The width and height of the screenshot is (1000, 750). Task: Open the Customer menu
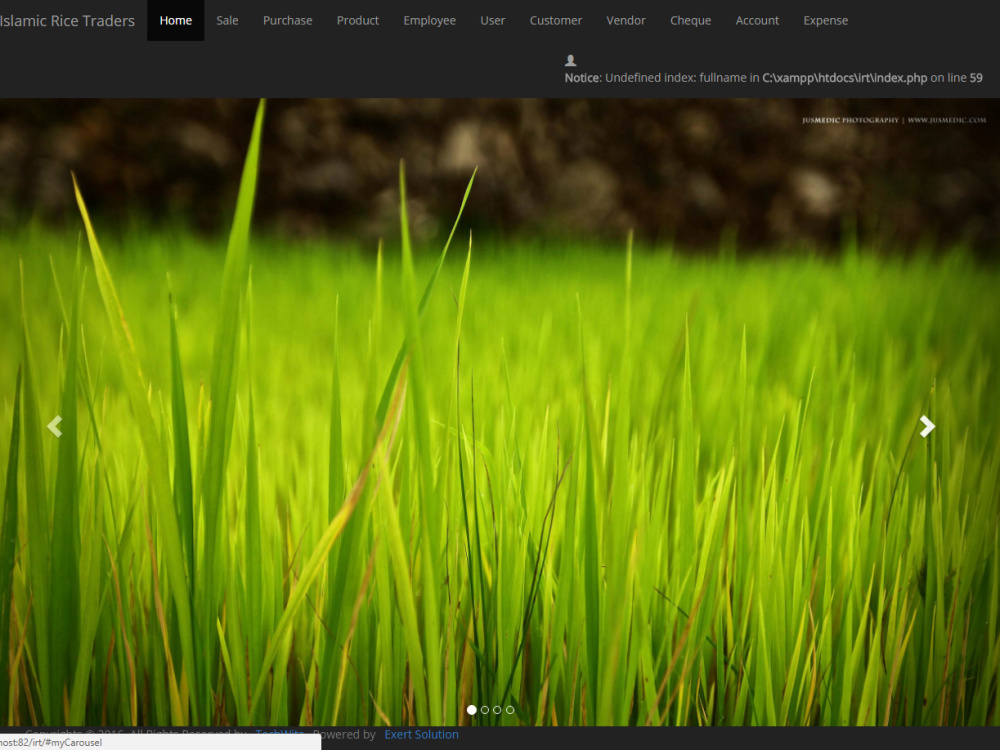(555, 20)
